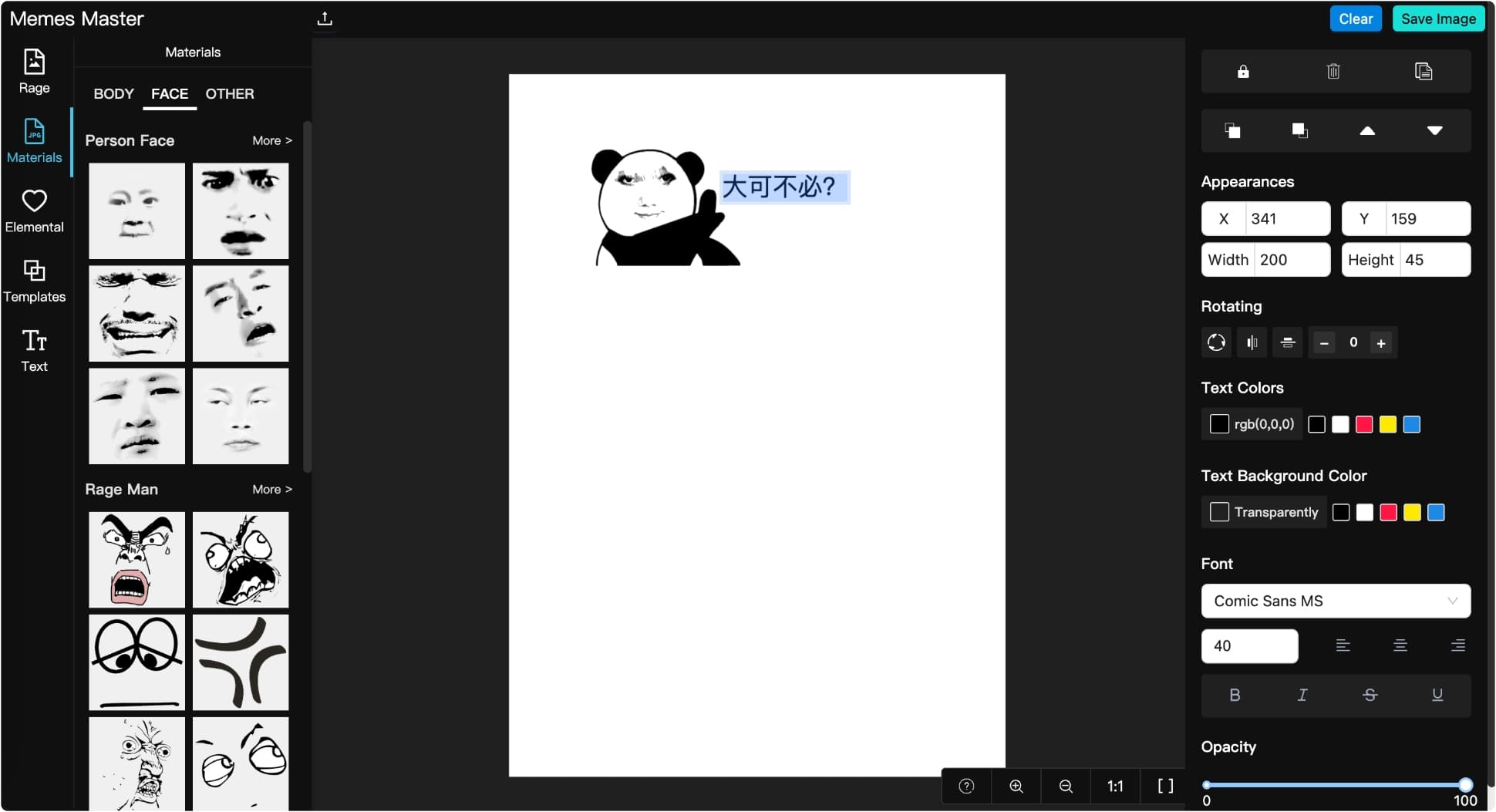
Task: Delete the selected element with the trash icon
Action: (x=1333, y=72)
